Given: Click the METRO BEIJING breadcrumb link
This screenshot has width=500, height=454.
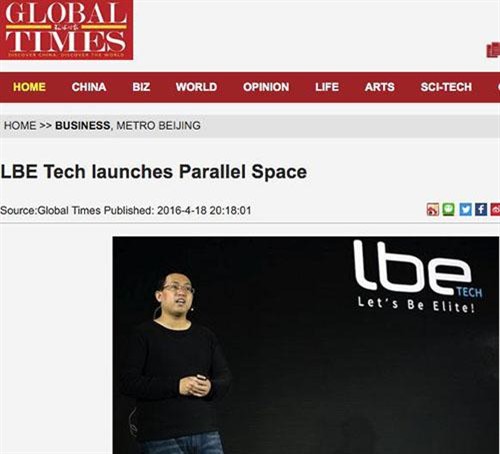Looking at the screenshot, I should pyautogui.click(x=158, y=126).
